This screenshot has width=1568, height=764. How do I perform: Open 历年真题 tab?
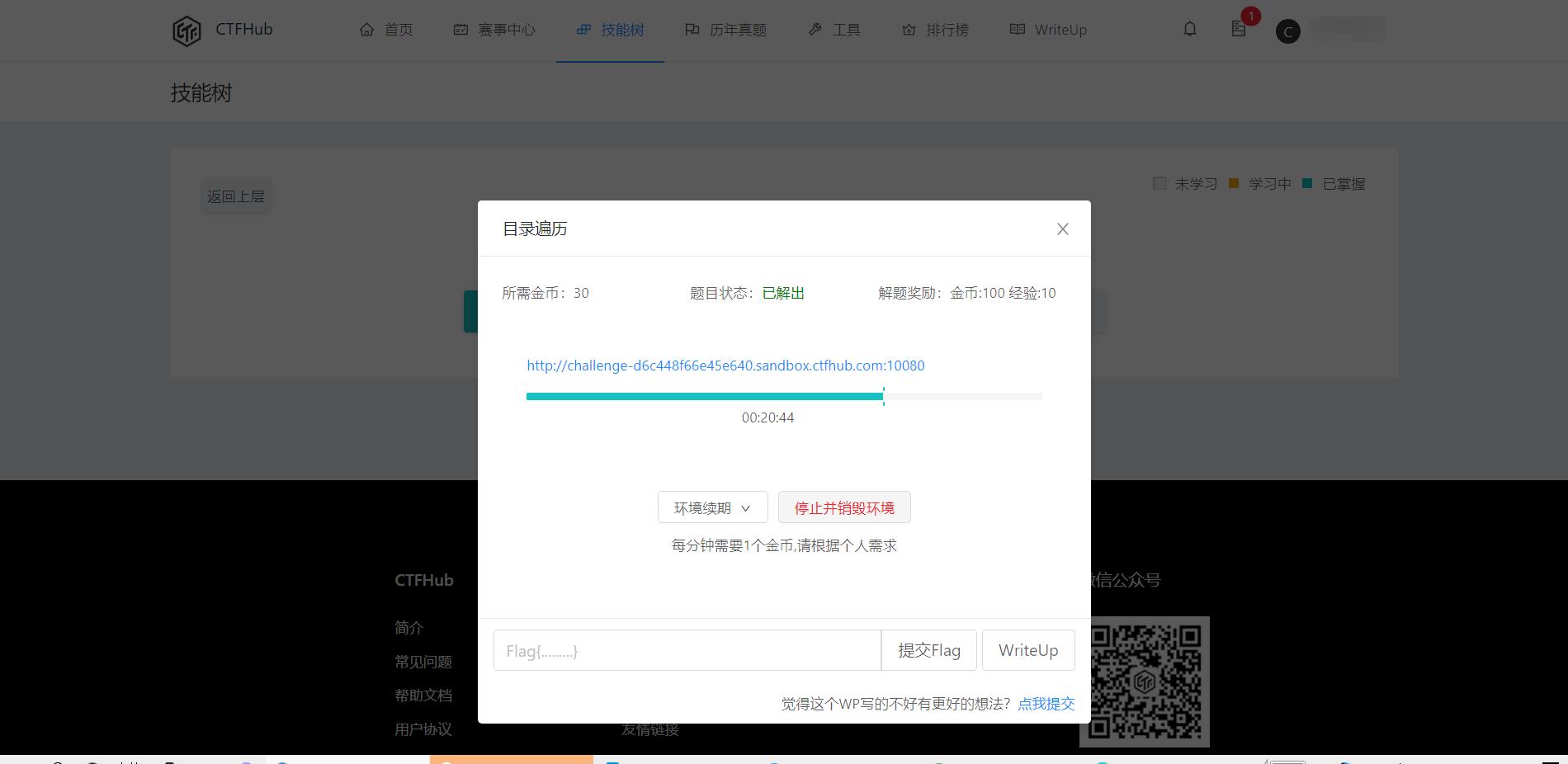[x=725, y=30]
